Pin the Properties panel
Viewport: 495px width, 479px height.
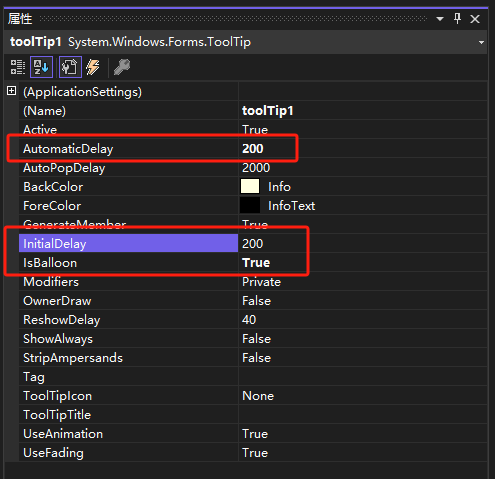tap(457, 19)
